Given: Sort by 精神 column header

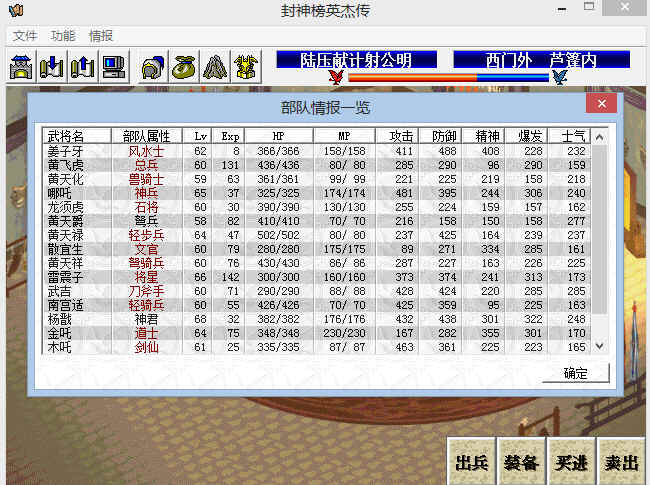Looking at the screenshot, I should click(x=484, y=136).
